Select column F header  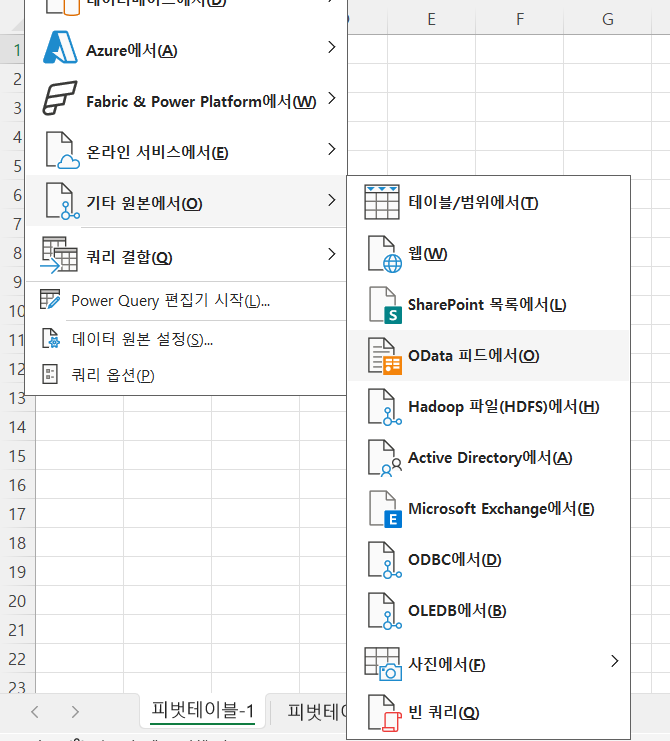[x=520, y=19]
